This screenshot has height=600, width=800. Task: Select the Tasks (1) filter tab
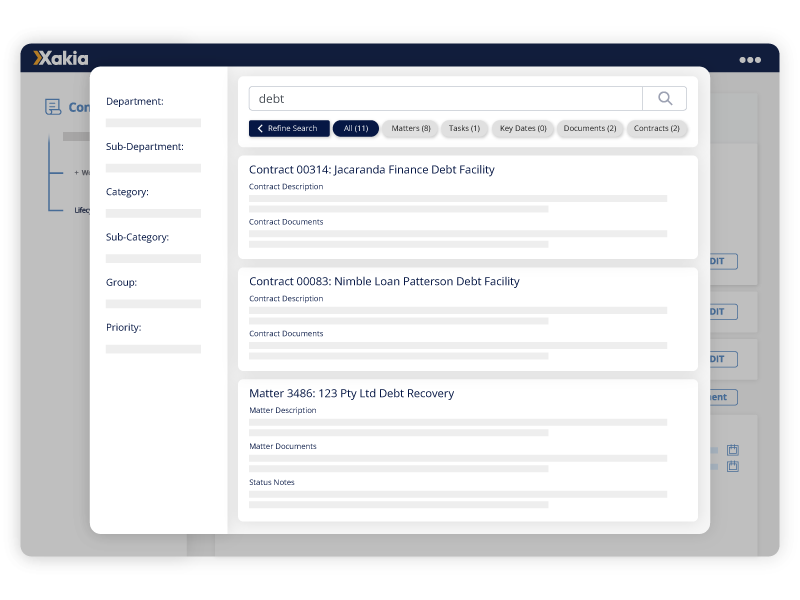(463, 128)
